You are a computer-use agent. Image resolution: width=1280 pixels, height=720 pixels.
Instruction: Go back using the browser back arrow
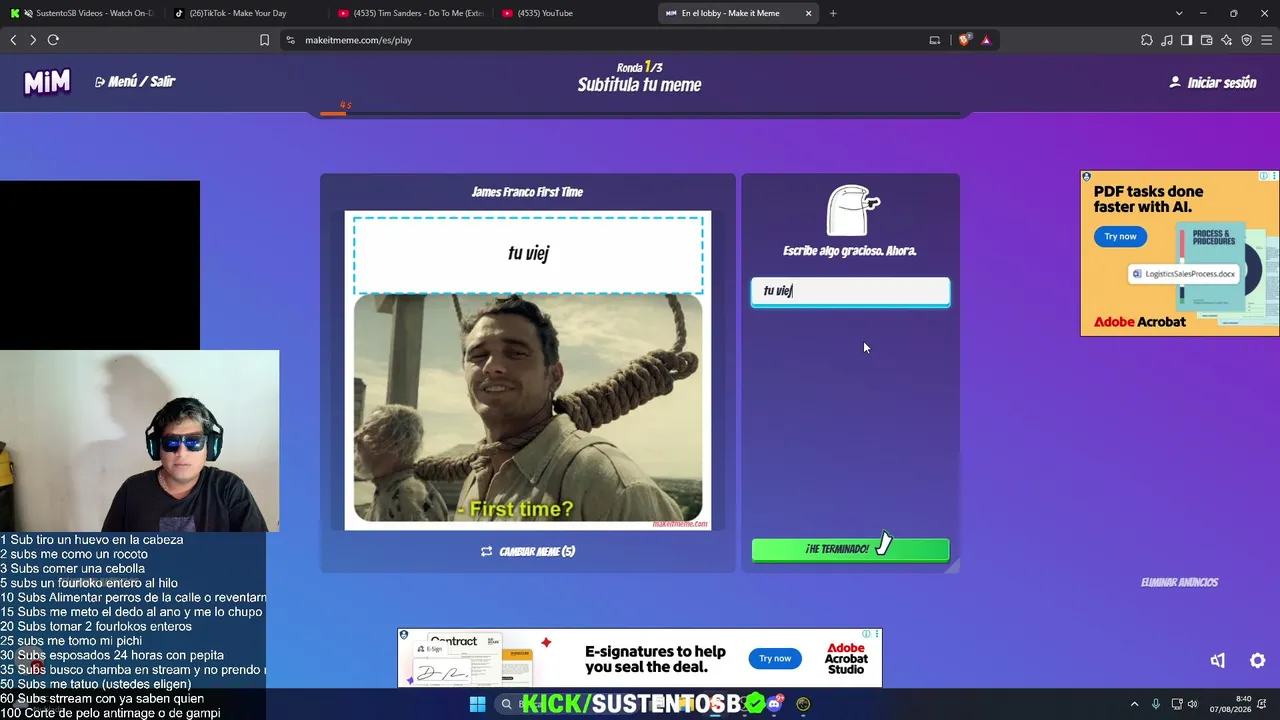tap(13, 40)
